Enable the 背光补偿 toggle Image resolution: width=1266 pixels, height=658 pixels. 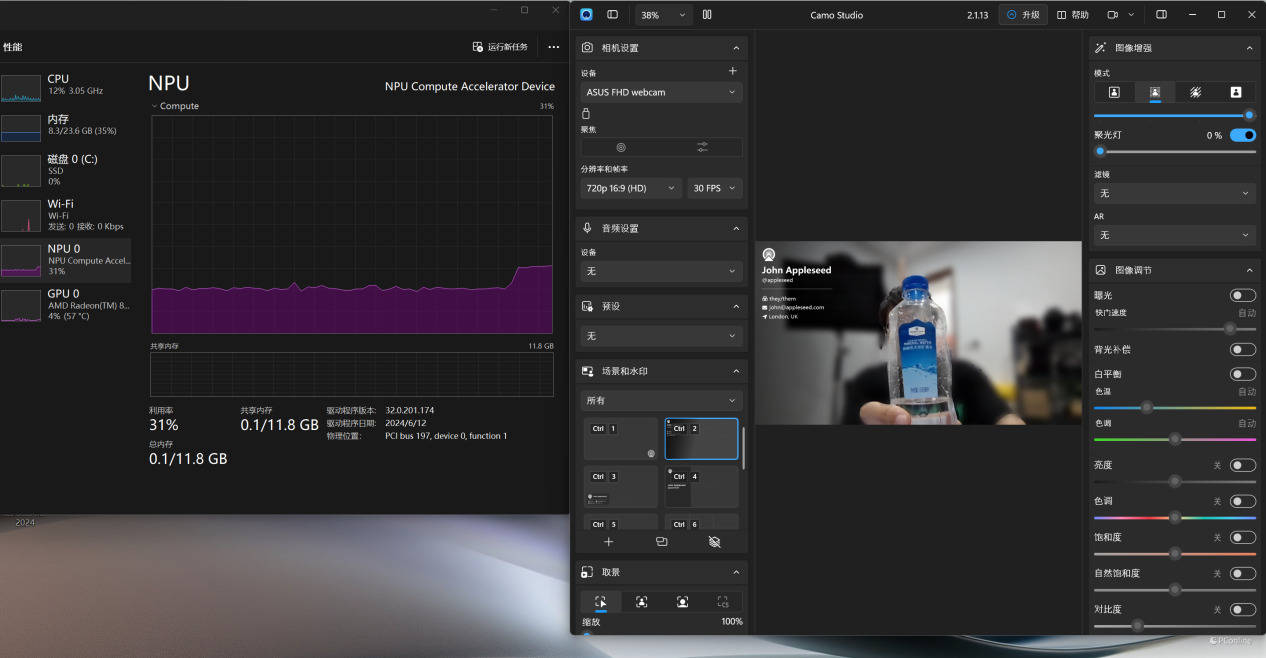pyautogui.click(x=1243, y=349)
